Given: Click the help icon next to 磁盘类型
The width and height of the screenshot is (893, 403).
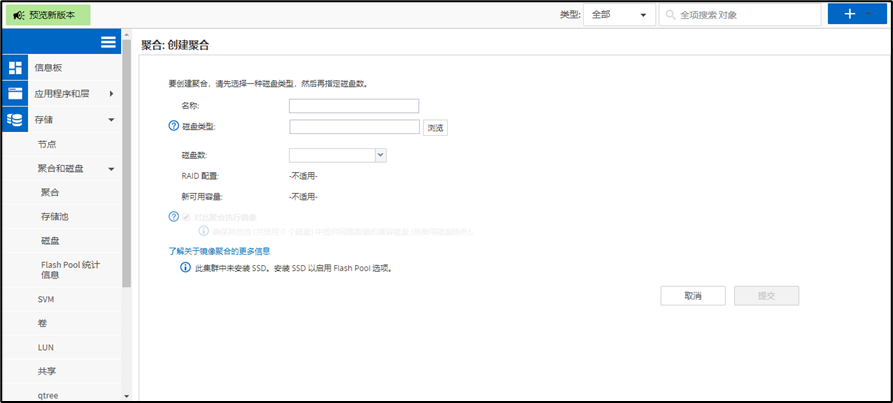Looking at the screenshot, I should tap(173, 126).
